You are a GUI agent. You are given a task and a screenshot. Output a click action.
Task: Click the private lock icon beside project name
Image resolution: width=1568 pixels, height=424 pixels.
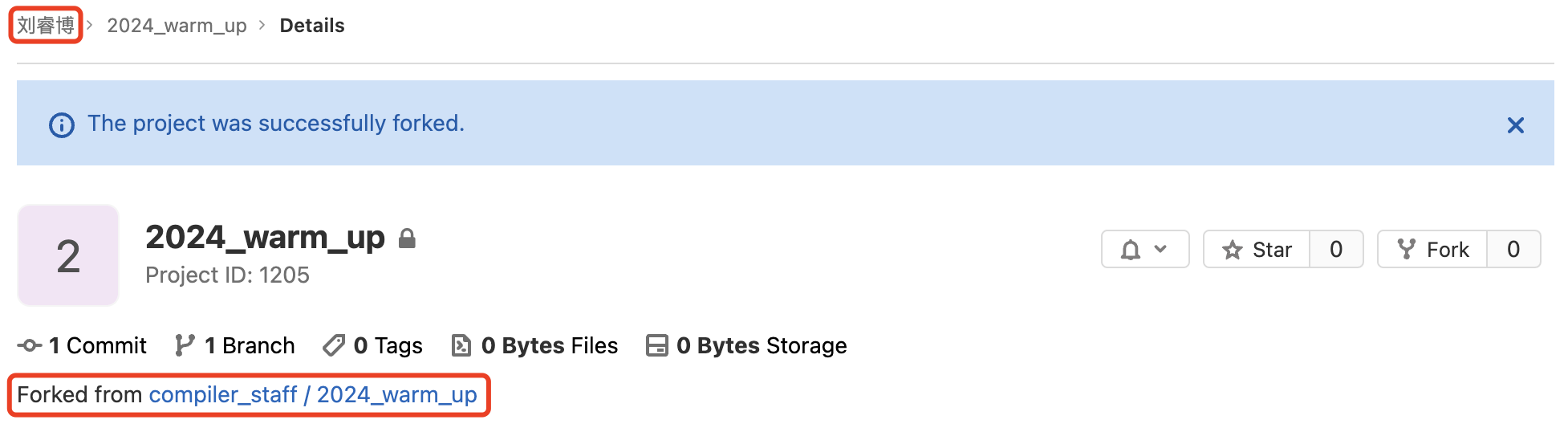(x=407, y=238)
